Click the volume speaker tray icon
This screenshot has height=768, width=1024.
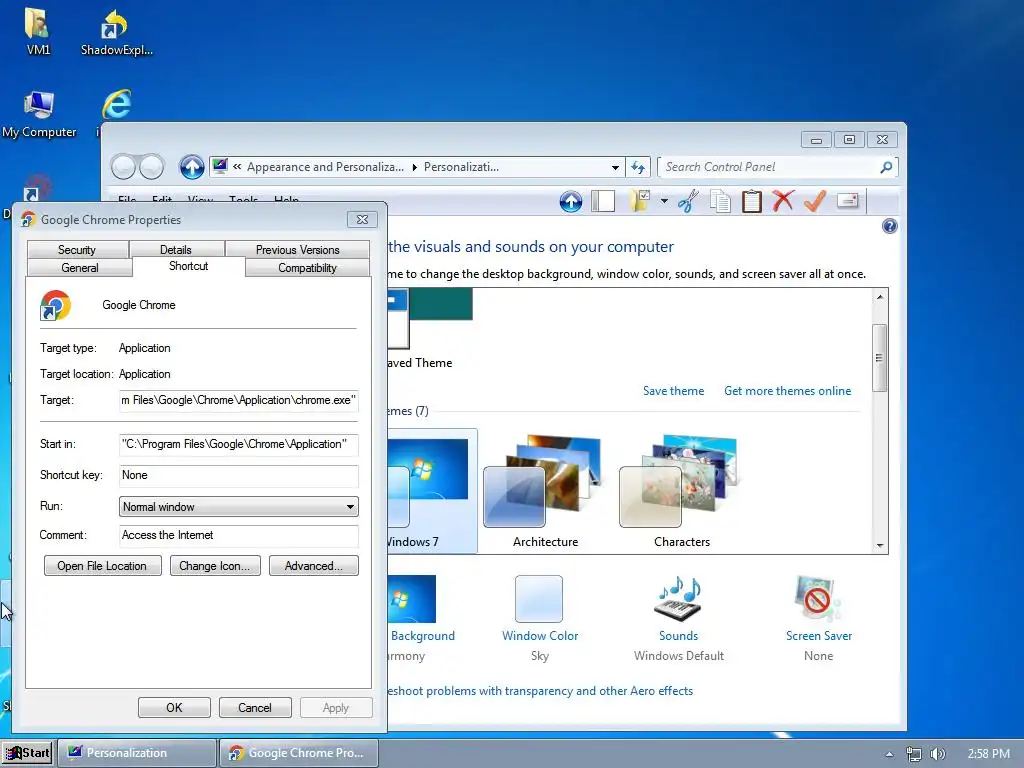click(x=938, y=754)
